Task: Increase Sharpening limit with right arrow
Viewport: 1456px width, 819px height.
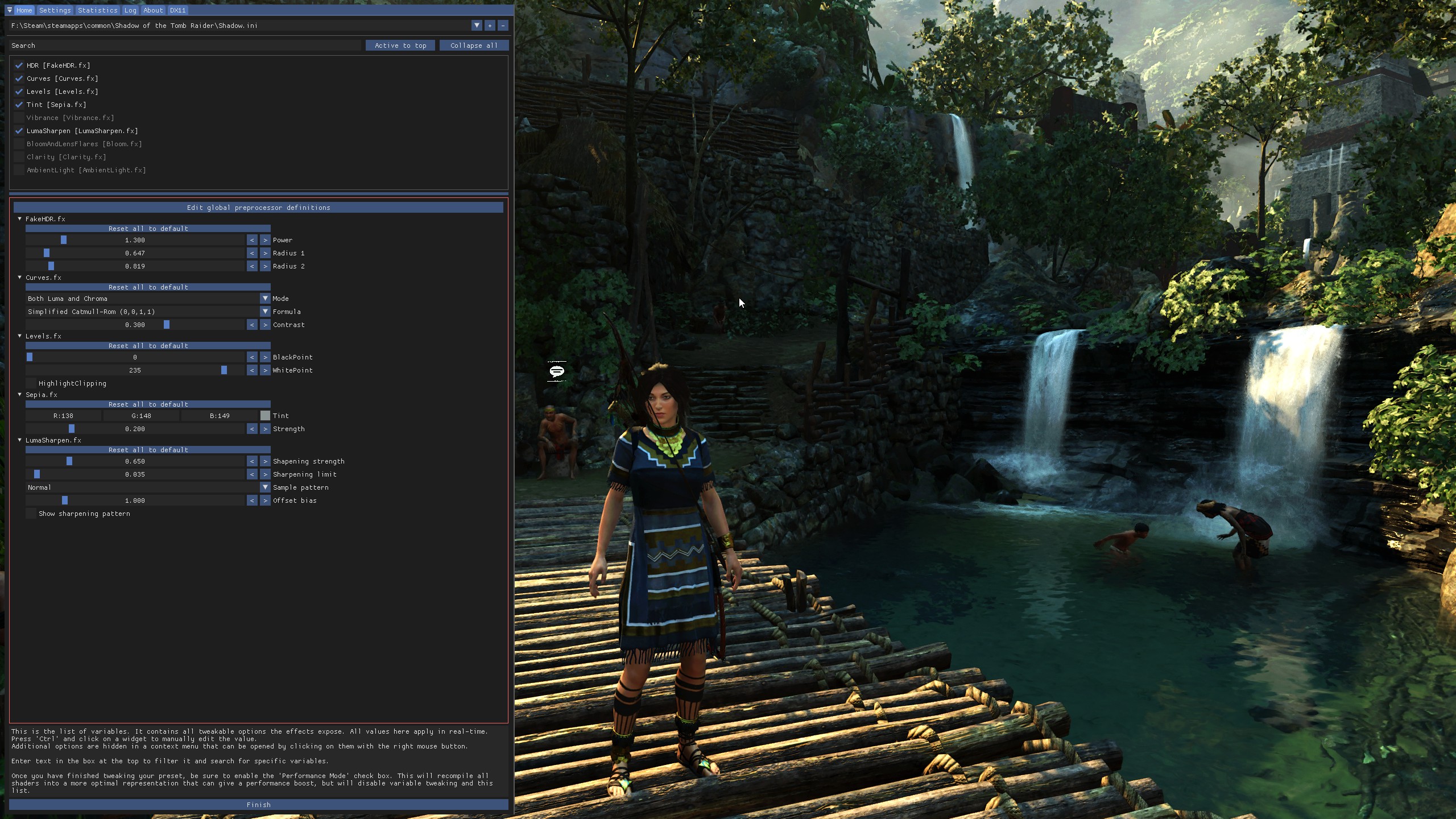Action: tap(265, 474)
